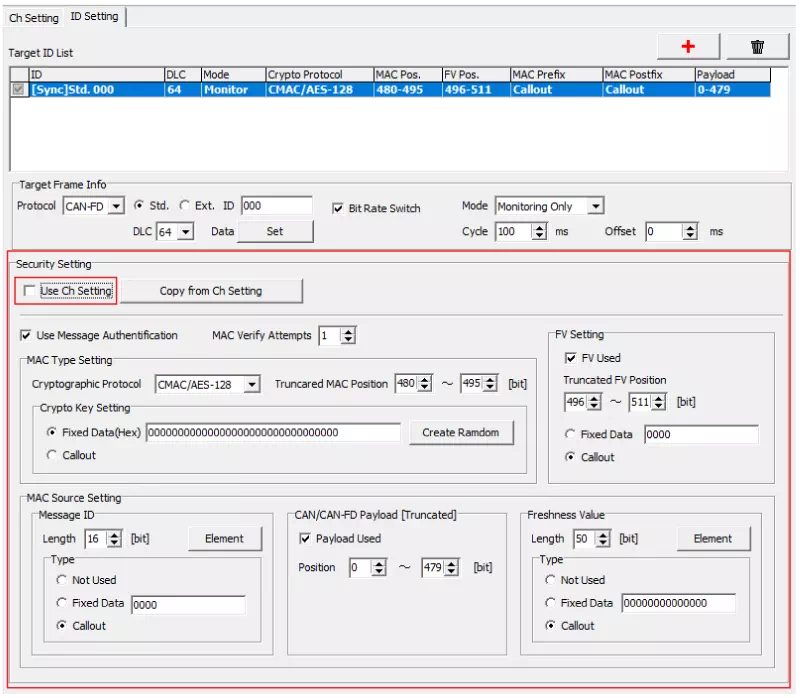Toggle the Use Ch Setting checkbox
This screenshot has height=698, width=800.
click(x=30, y=291)
